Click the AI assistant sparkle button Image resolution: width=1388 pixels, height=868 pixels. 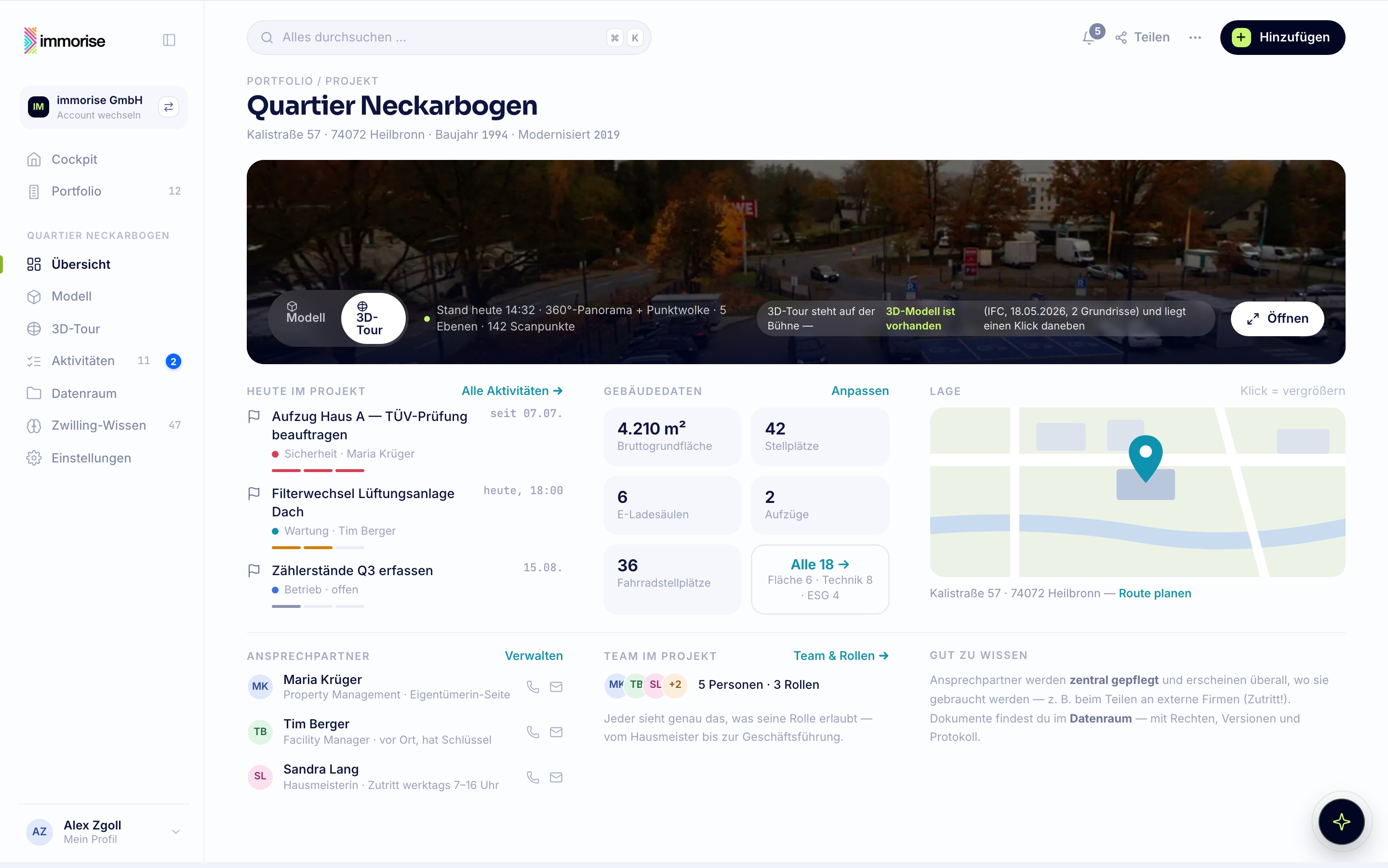1341,822
